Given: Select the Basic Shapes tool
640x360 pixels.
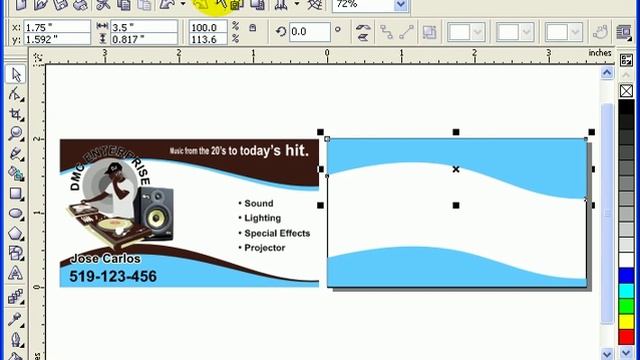Looking at the screenshot, I should pyautogui.click(x=16, y=253).
